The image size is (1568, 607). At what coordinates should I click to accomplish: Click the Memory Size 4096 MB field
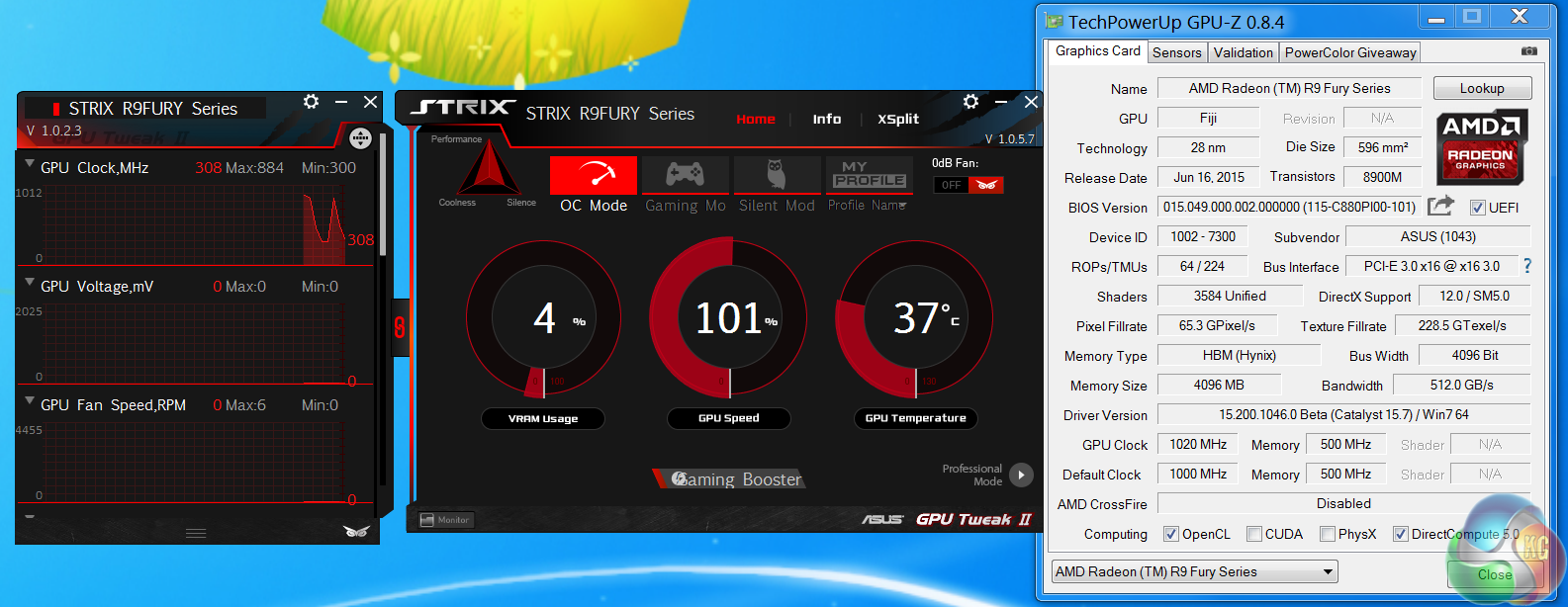point(1219,385)
